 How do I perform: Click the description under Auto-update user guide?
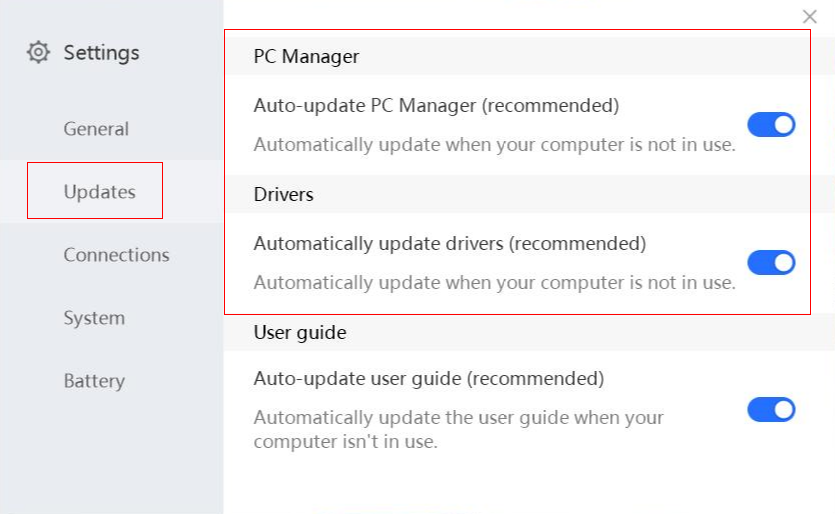(458, 428)
